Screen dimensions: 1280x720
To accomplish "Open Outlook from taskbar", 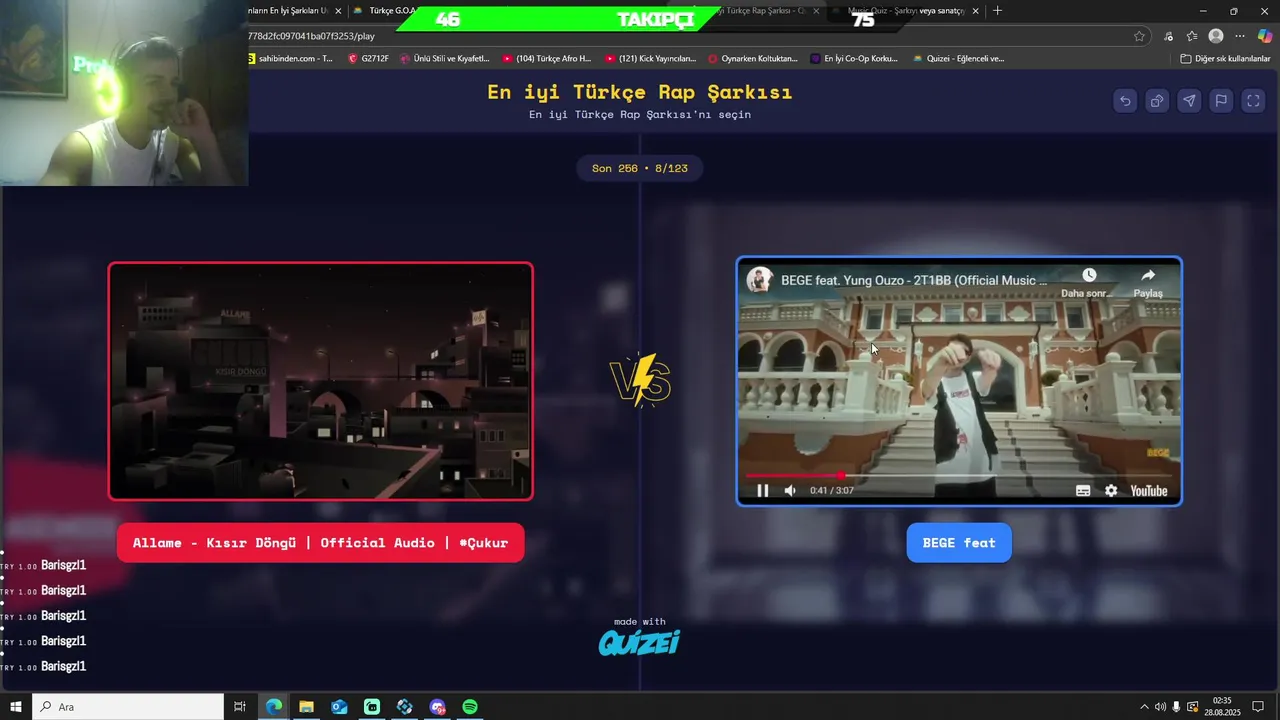I will tap(339, 707).
